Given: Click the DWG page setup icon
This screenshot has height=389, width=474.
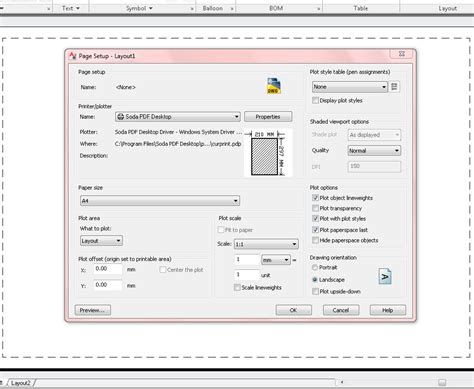Looking at the screenshot, I should point(274,86).
